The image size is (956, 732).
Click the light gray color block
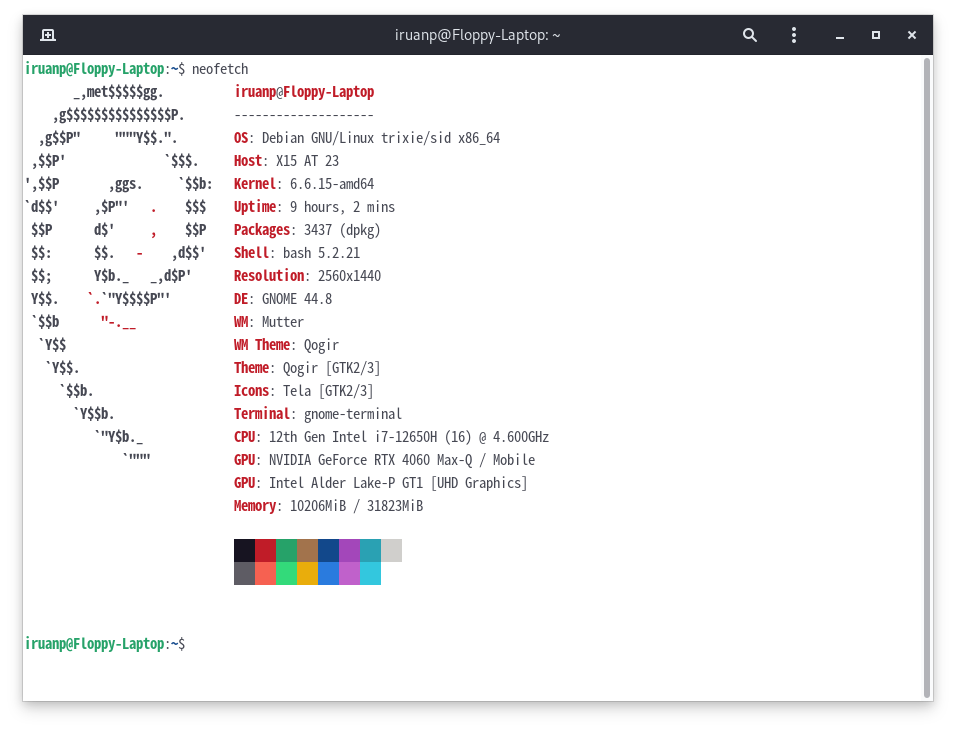click(391, 550)
